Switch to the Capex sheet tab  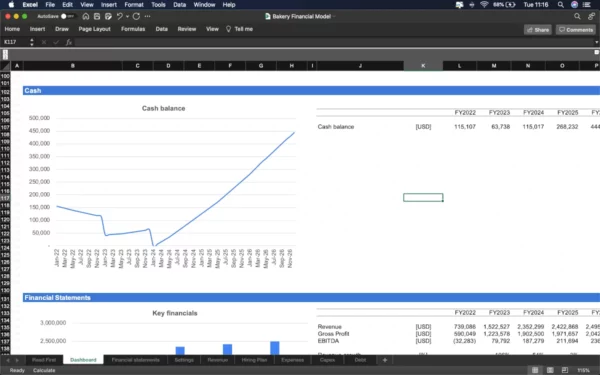click(327, 360)
